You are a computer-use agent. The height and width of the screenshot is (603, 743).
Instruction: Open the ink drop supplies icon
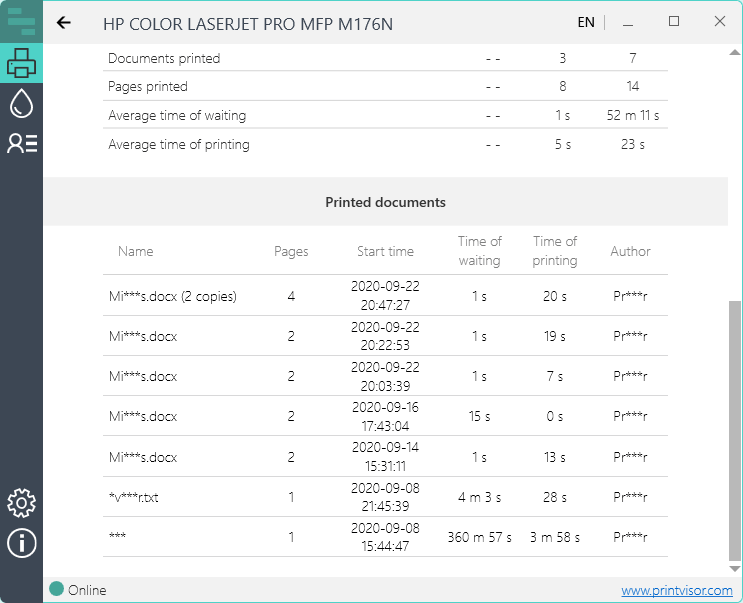tap(21, 103)
